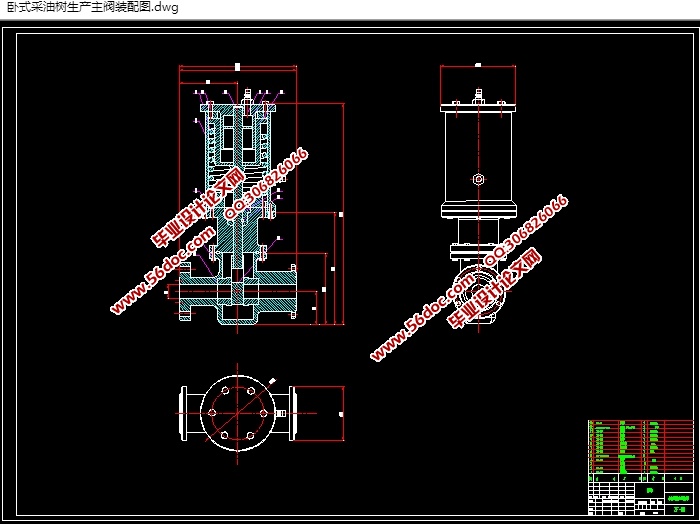
Task: Select the top view with bolt circle
Action: [261, 414]
